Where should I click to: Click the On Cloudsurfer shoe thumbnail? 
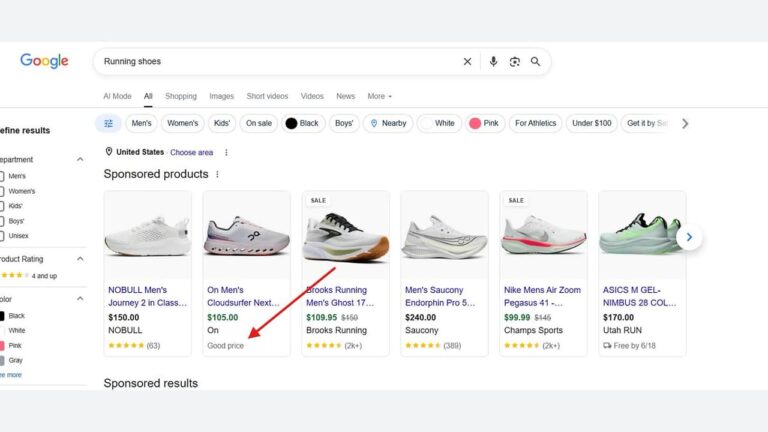[x=246, y=235]
